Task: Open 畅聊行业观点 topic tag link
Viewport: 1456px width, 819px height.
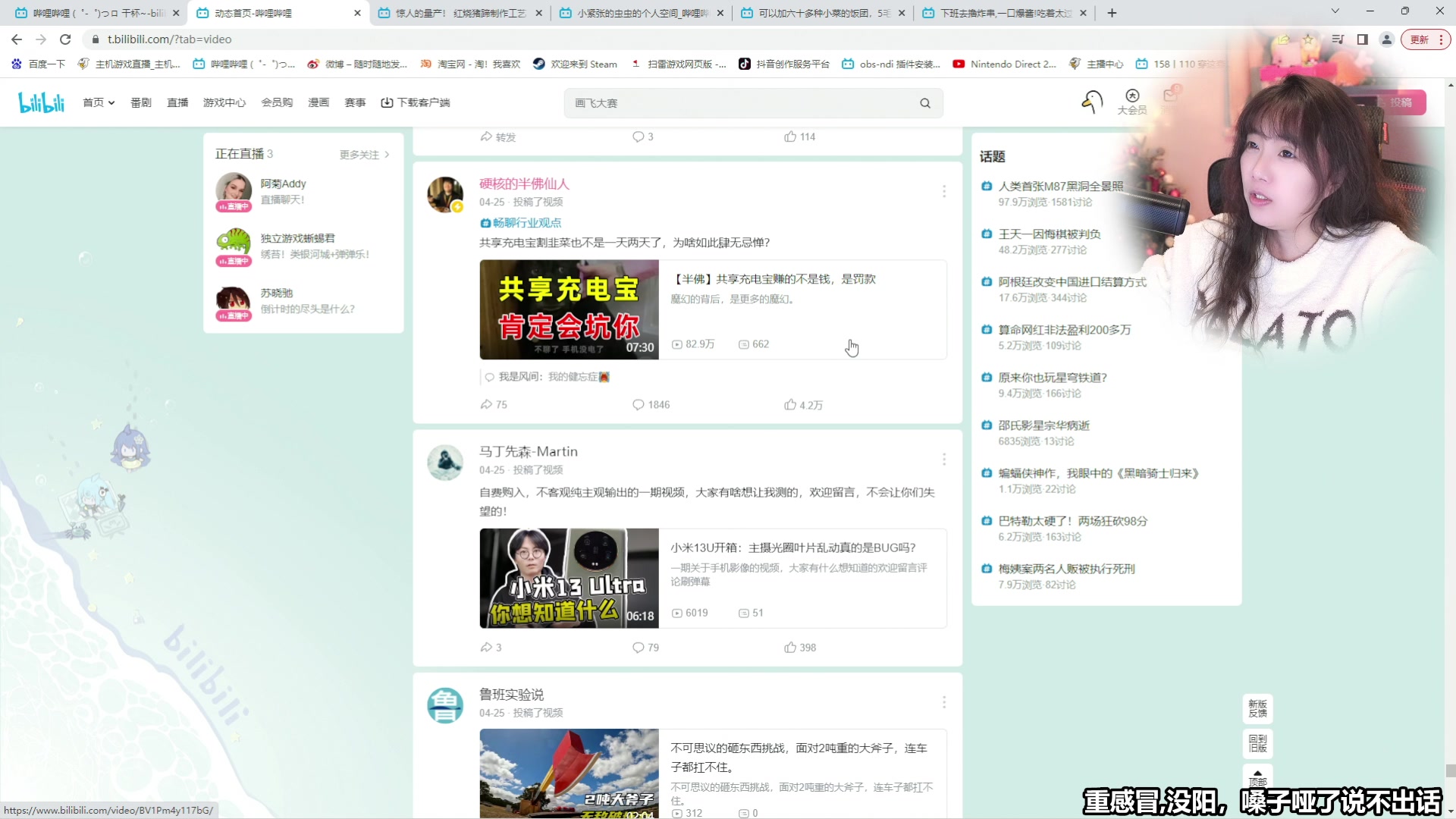Action: [521, 223]
